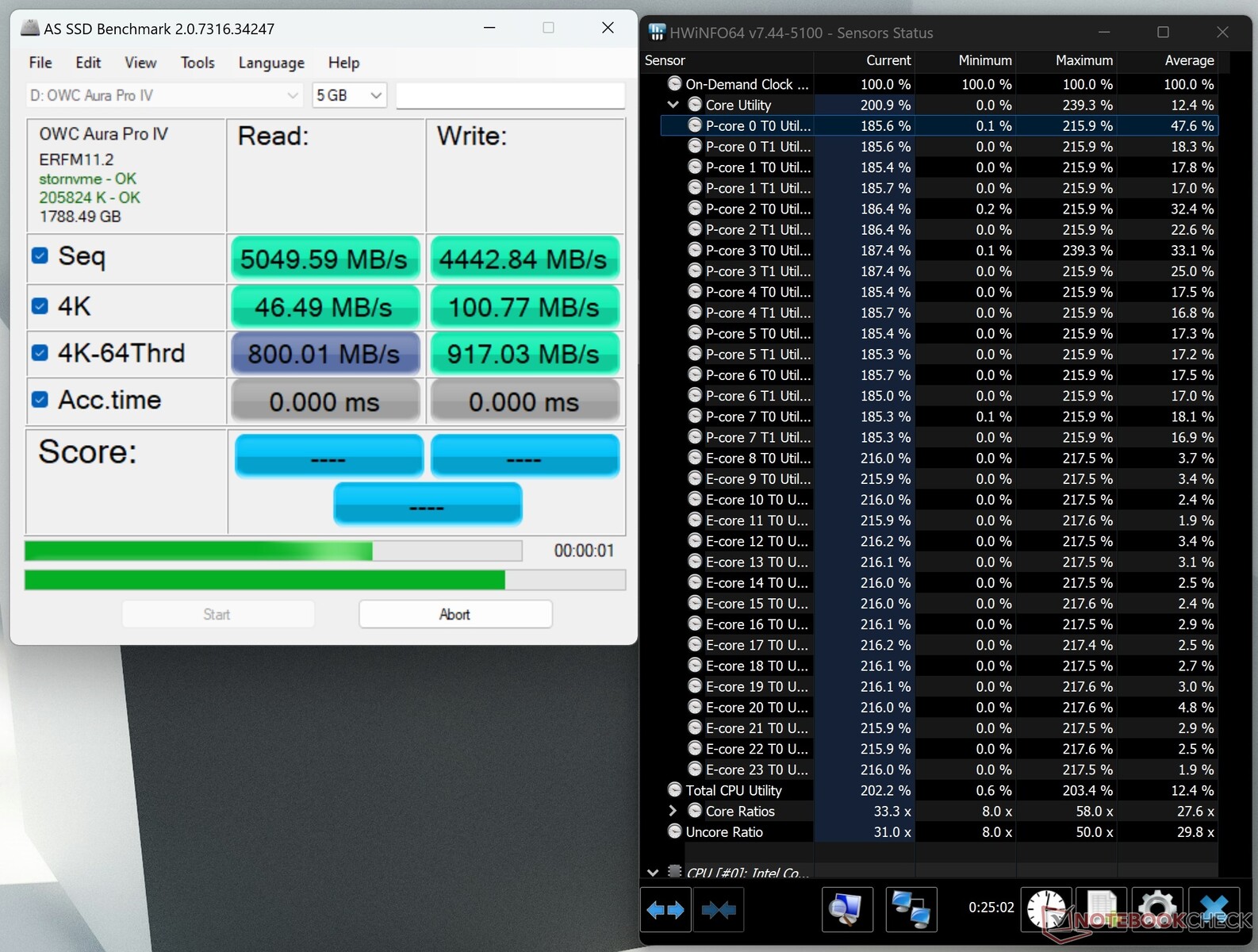Open the Edit menu in AS SSD
The image size is (1258, 952).
tap(88, 63)
